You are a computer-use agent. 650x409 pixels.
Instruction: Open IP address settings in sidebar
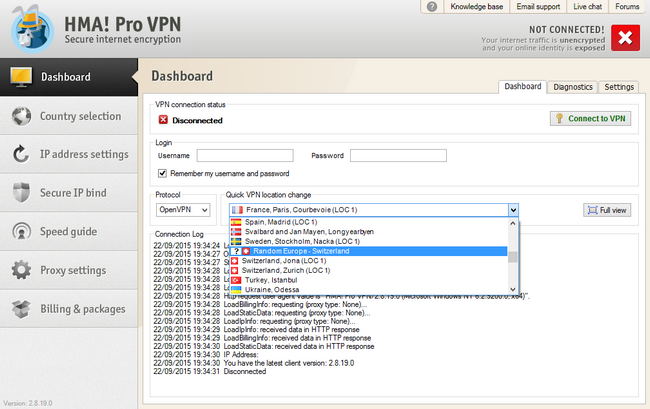point(69,154)
